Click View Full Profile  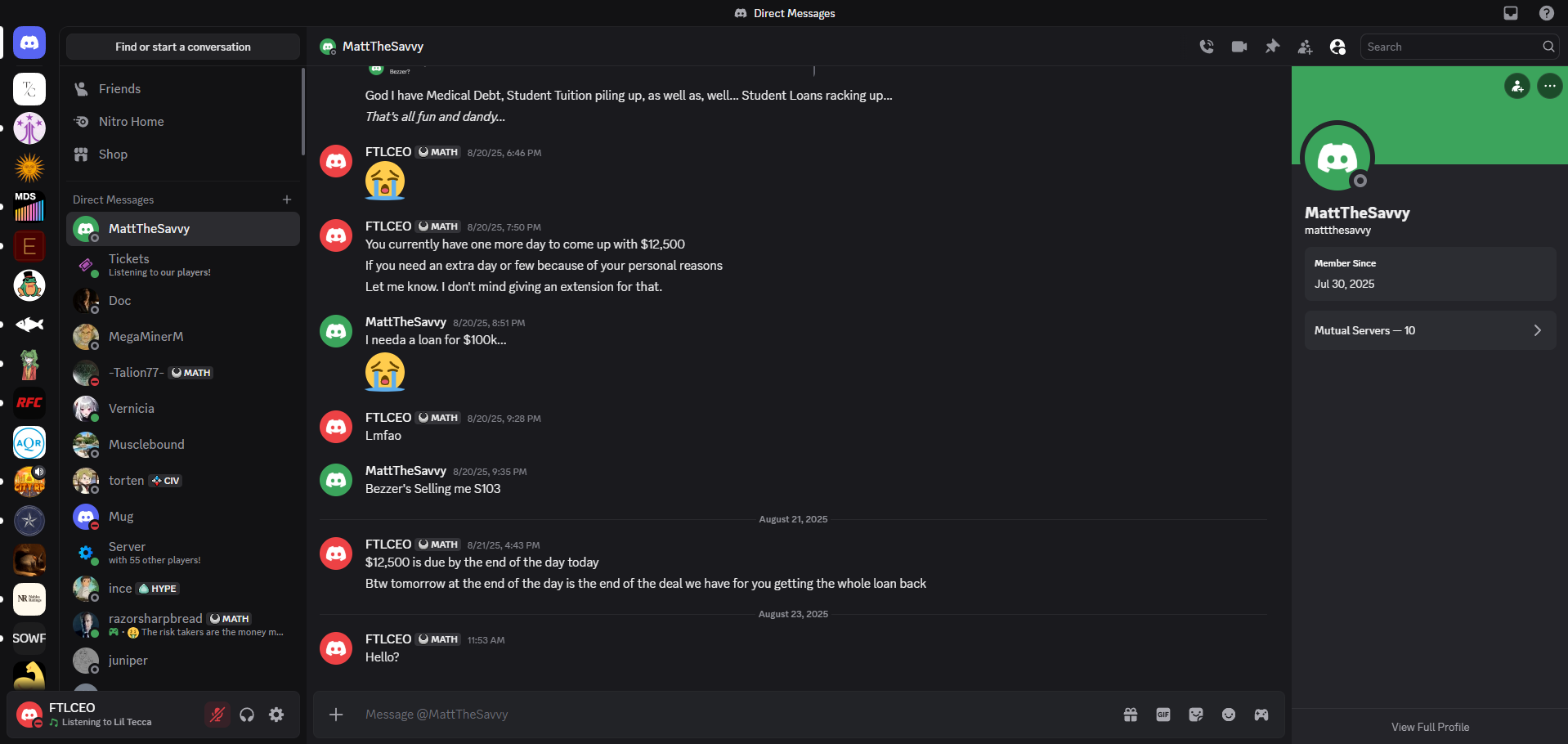1430,727
